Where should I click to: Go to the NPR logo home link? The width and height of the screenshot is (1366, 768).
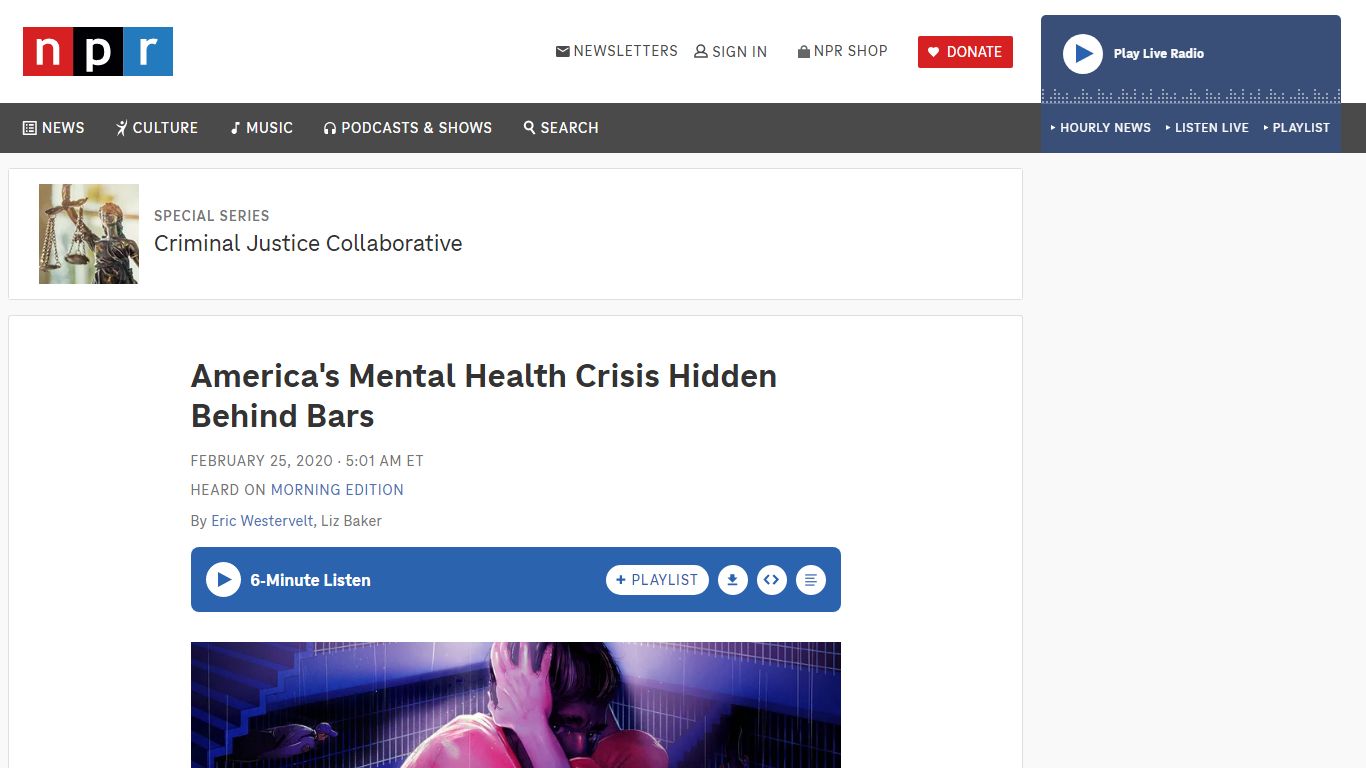pyautogui.click(x=98, y=52)
